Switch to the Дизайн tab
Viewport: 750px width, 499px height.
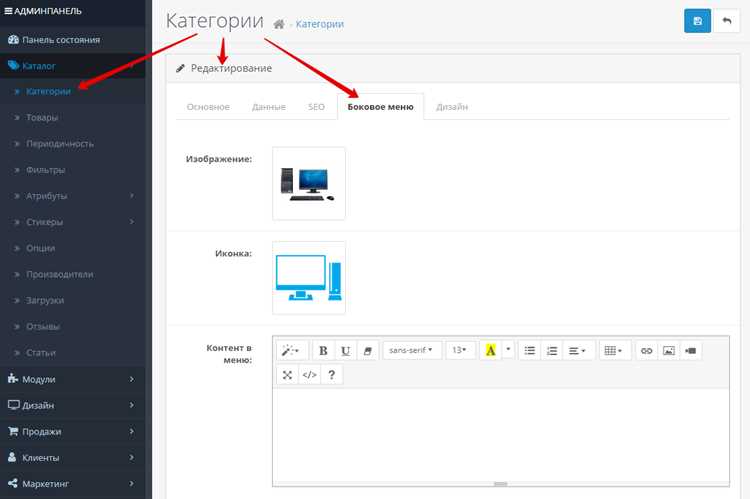point(452,107)
